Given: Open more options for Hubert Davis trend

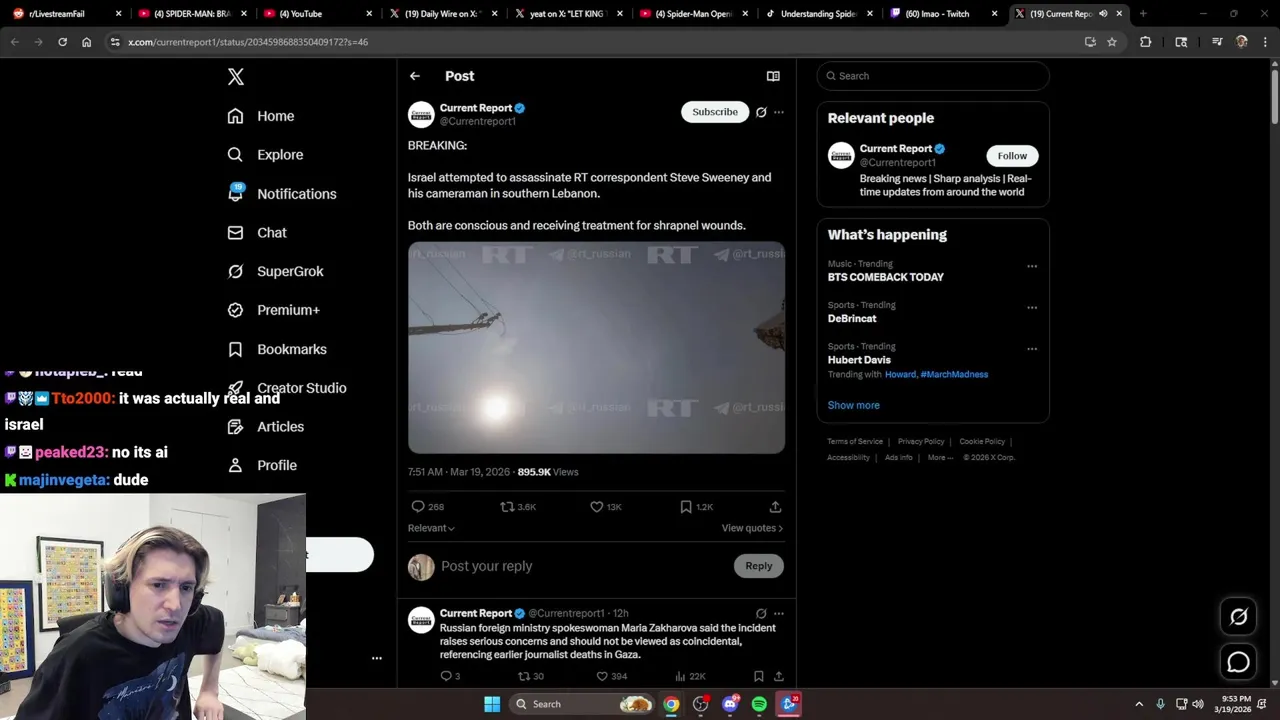Looking at the screenshot, I should pyautogui.click(x=1032, y=349).
